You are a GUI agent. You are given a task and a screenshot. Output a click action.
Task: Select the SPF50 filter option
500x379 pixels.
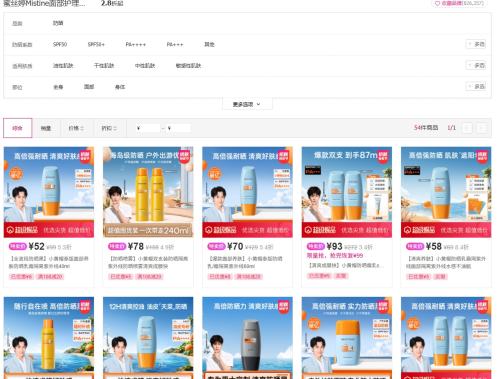(x=60, y=44)
